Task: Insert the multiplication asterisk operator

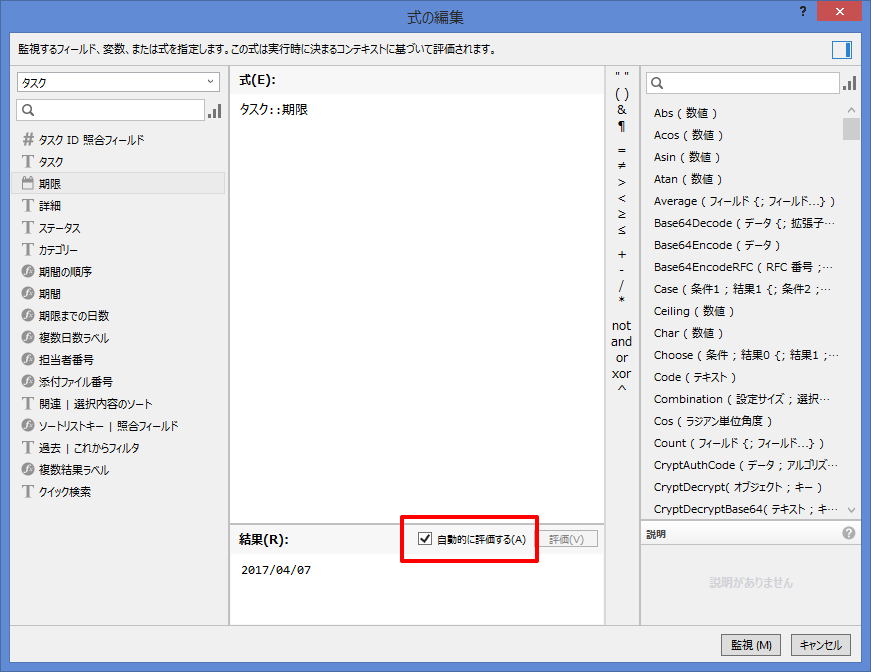Action: 622,300
